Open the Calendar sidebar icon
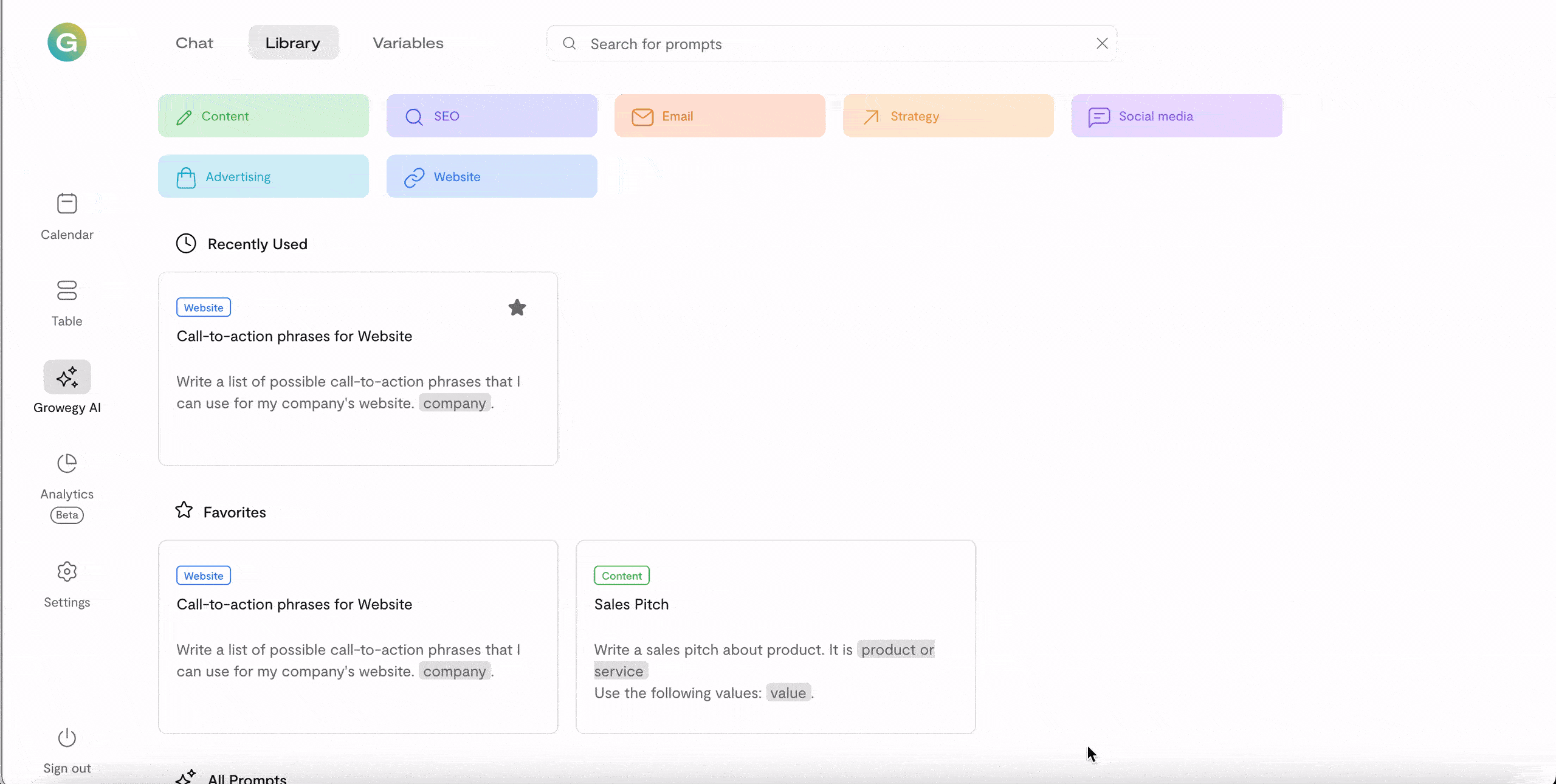This screenshot has height=784, width=1556. pos(67,204)
